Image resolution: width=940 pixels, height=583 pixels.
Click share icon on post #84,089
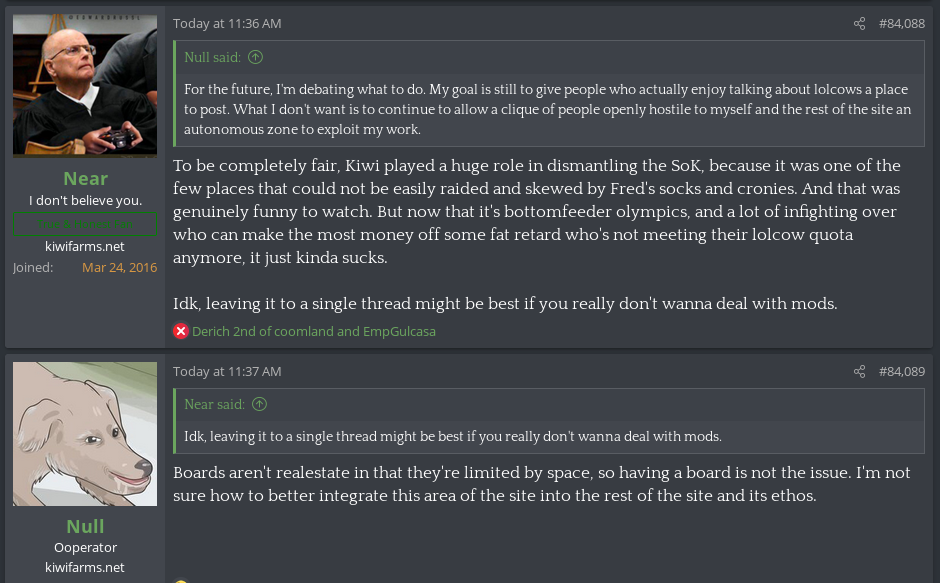(859, 372)
